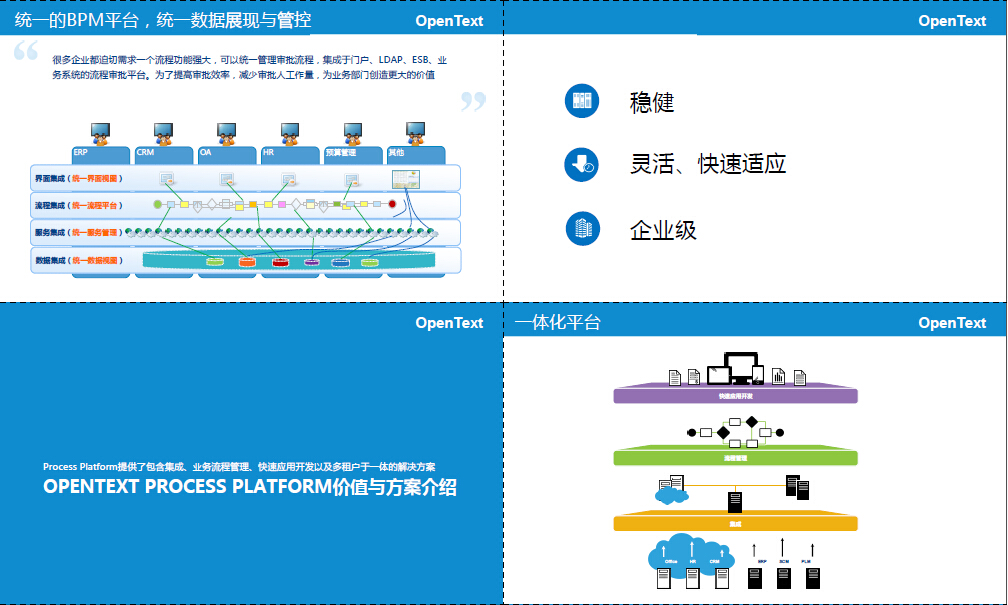Screen dimensions: 1008x605
Task: Click the workstation icon above 预算管理
Action: click(x=352, y=134)
